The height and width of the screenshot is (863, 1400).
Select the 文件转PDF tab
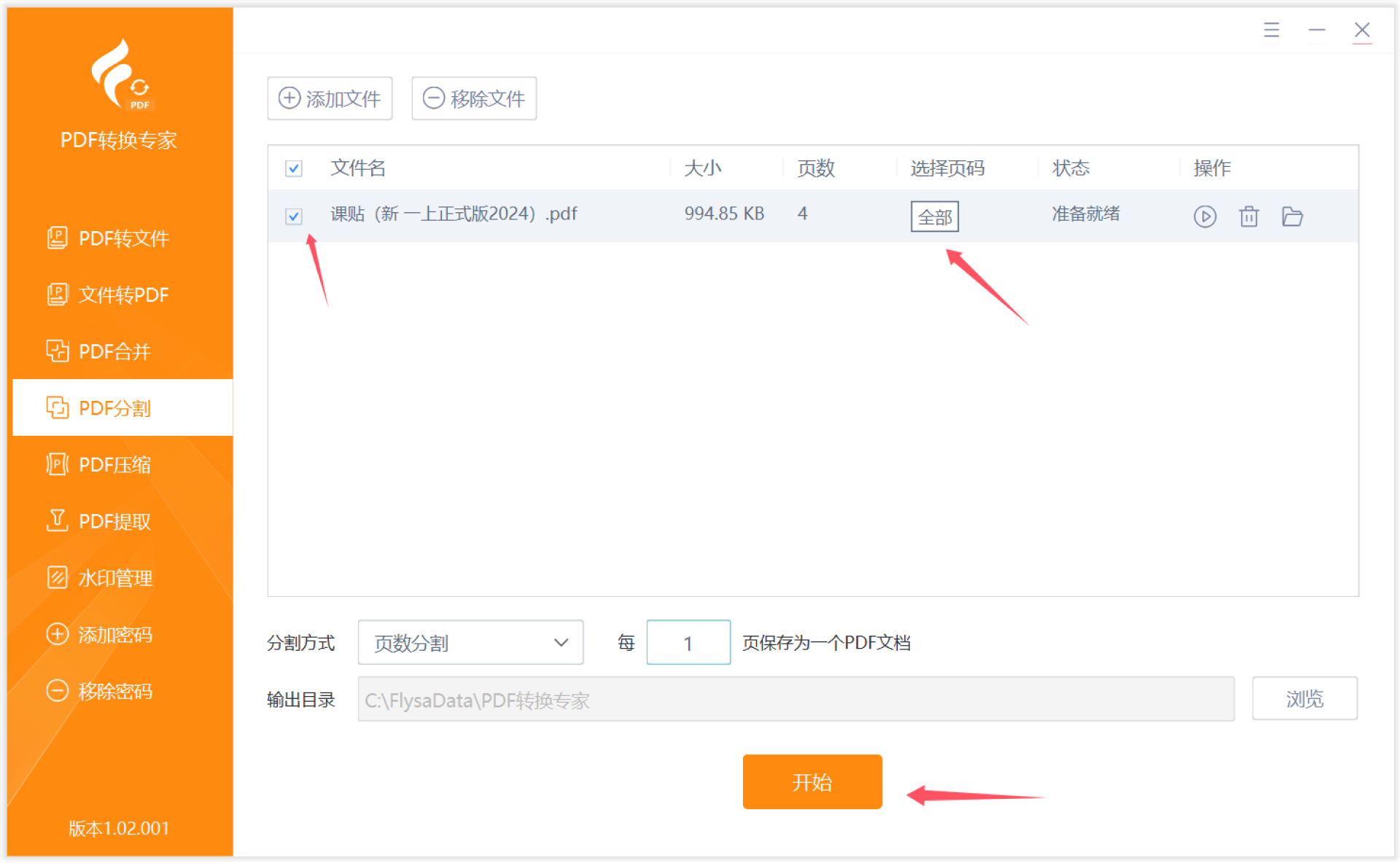point(122,294)
